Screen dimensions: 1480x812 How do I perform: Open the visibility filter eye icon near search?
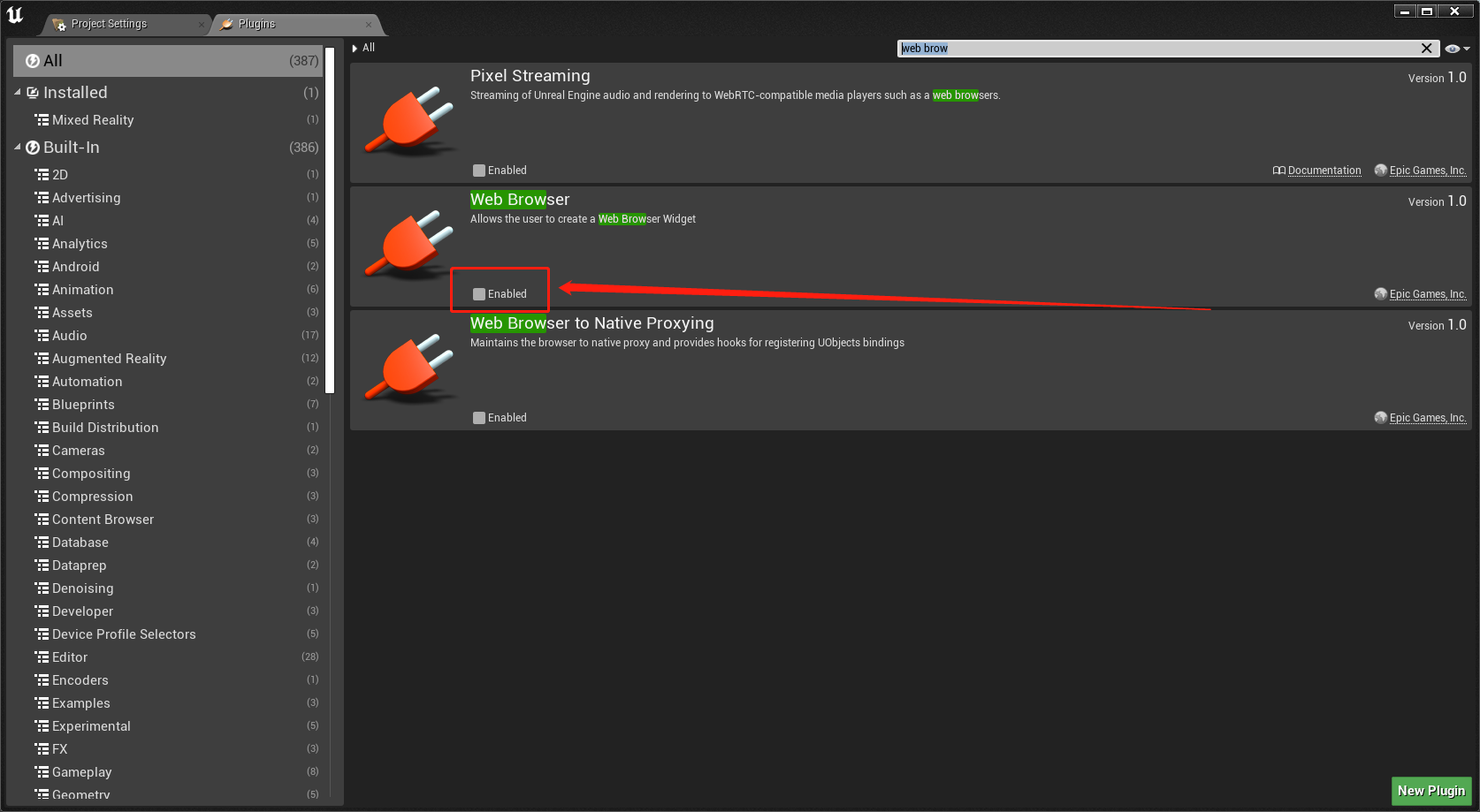1453,49
